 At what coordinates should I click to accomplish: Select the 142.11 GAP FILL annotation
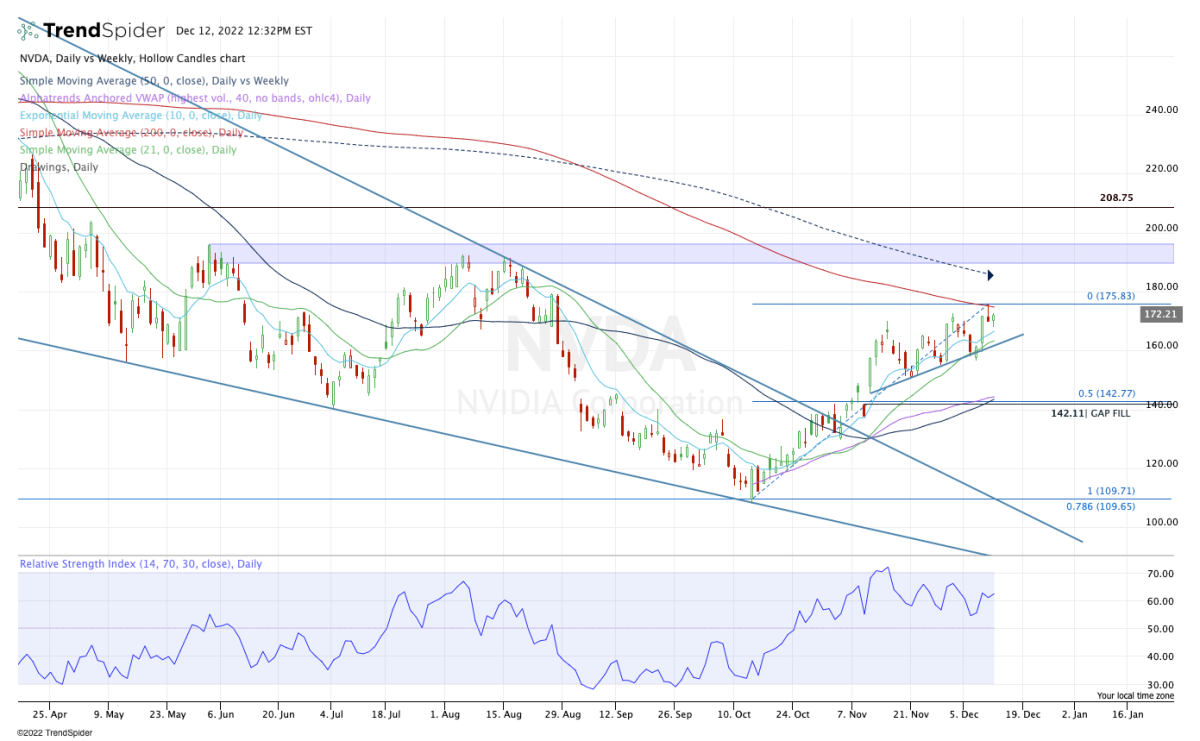[1091, 413]
